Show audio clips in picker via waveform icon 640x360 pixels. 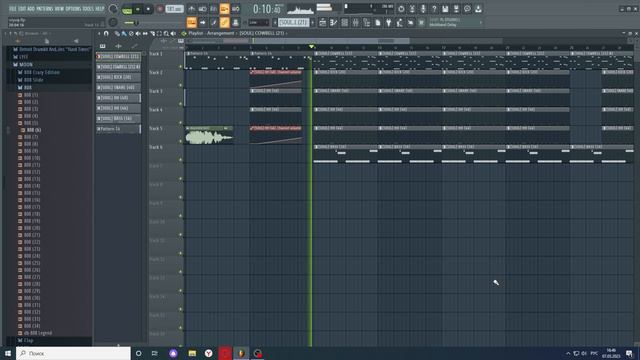pyautogui.click(x=118, y=46)
